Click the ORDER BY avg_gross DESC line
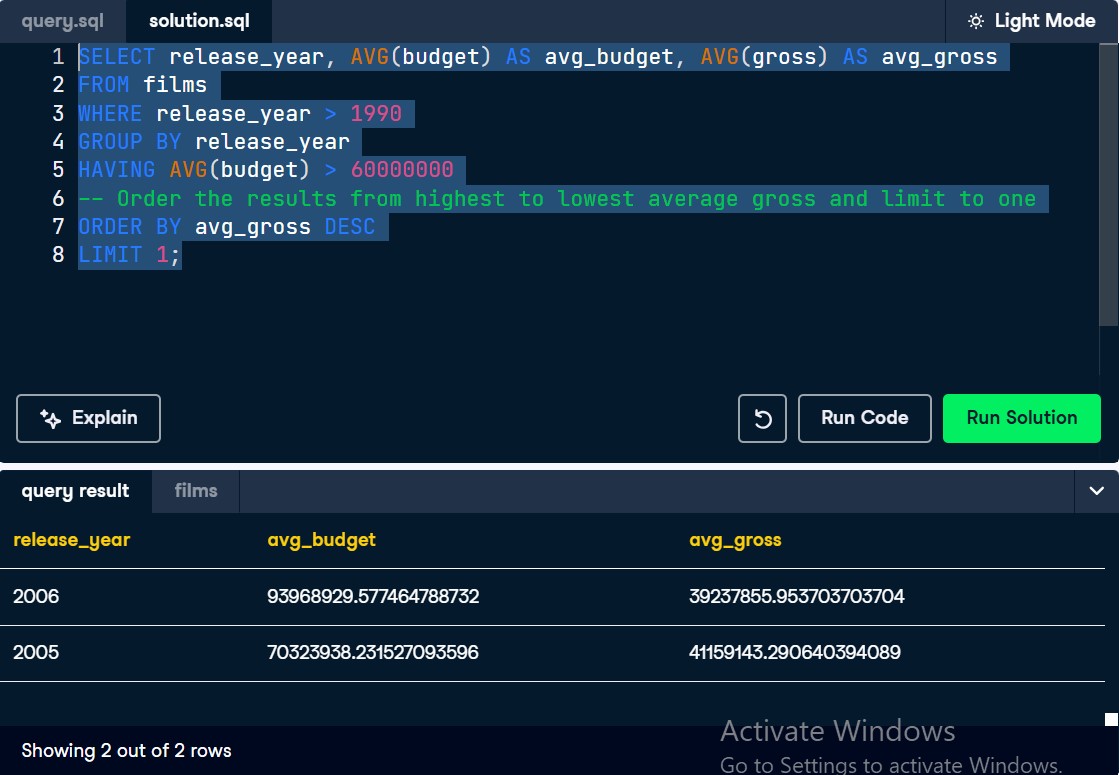This screenshot has width=1119, height=775. point(227,227)
